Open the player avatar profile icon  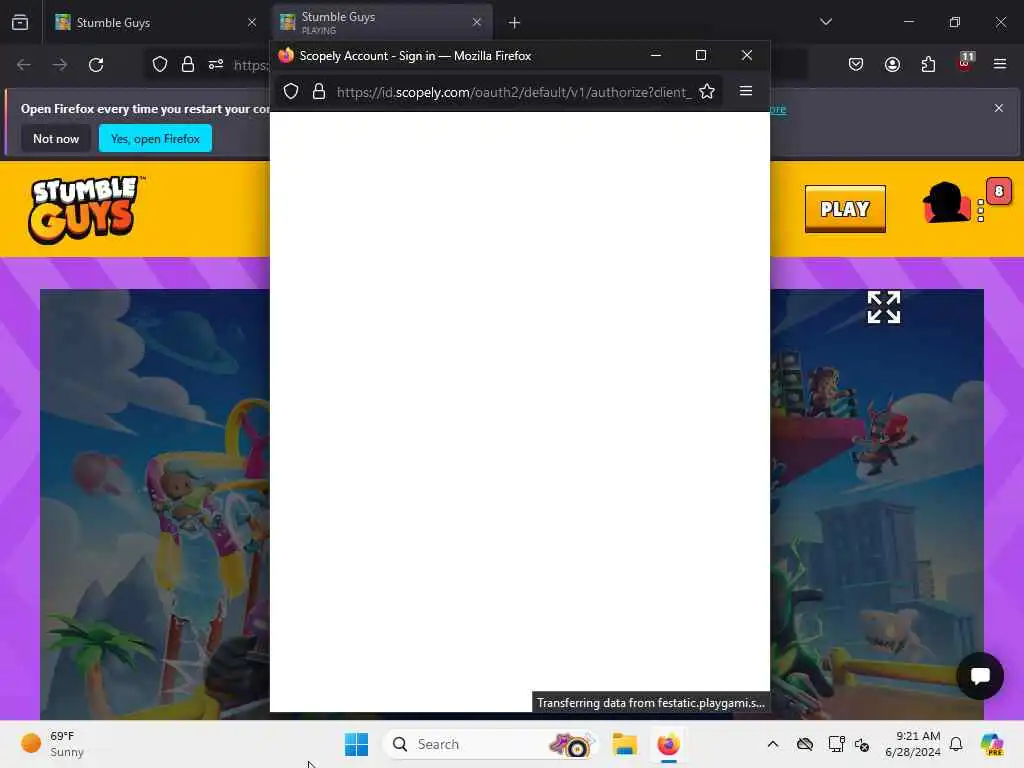click(x=946, y=204)
